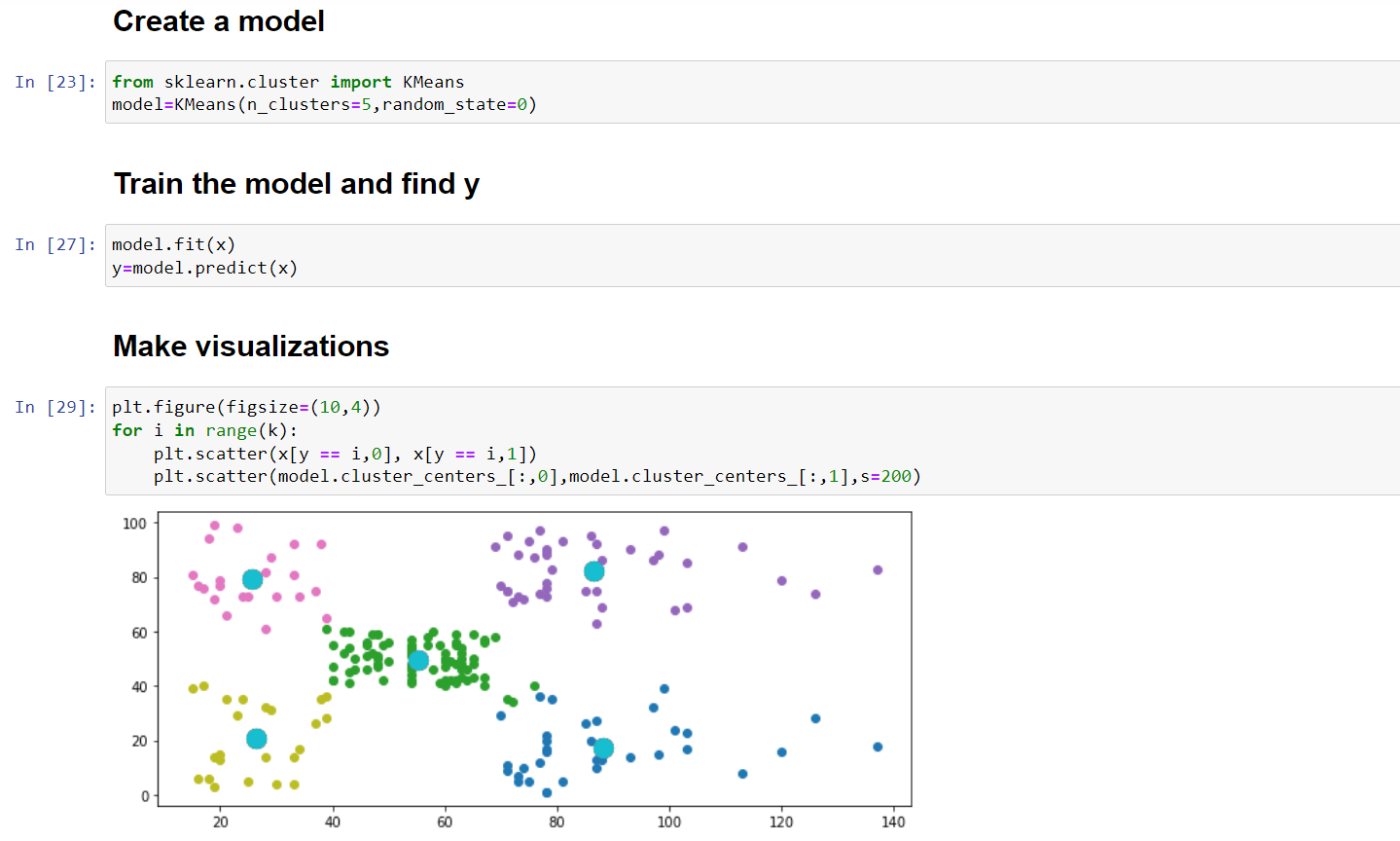The image size is (1400, 841).
Task: Click the cluster_centers_ scatter code line
Action: 537,476
